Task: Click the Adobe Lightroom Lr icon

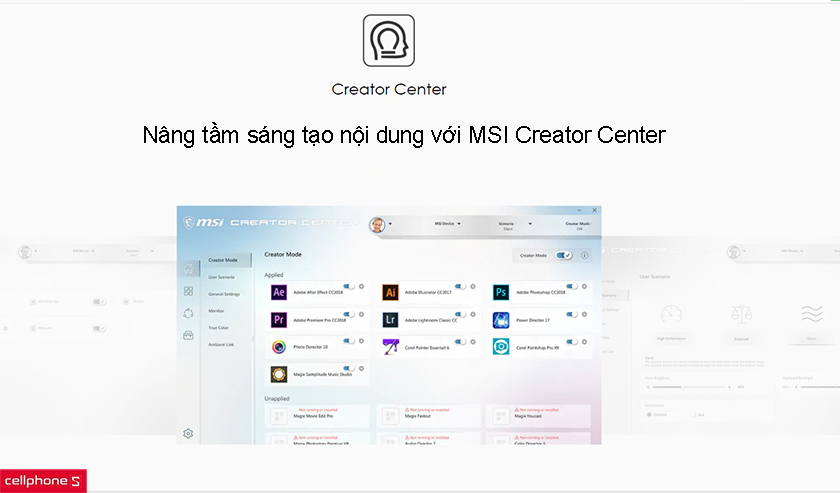Action: [390, 320]
